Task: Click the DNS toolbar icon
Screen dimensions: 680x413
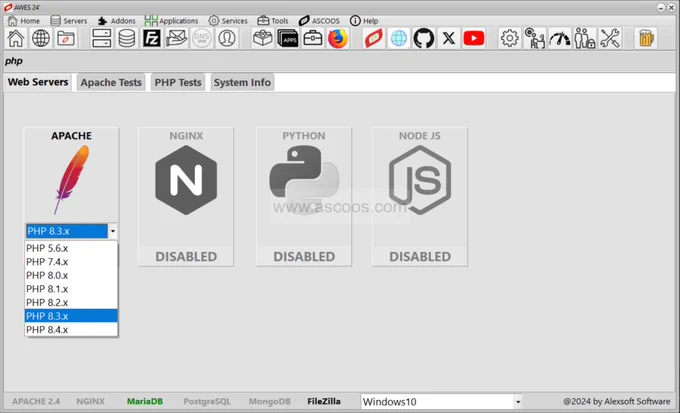Action: (202, 38)
